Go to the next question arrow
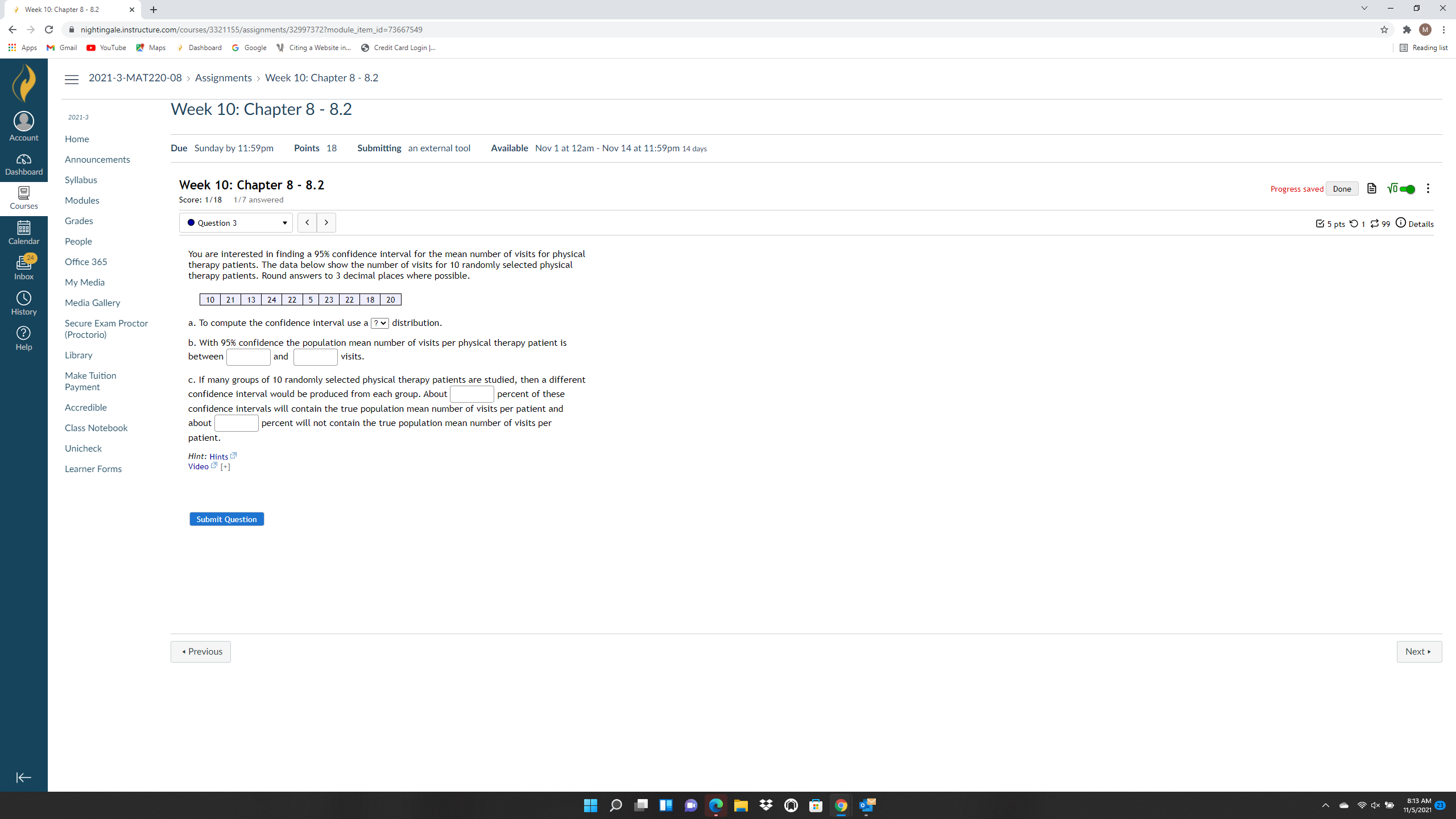 pyautogui.click(x=326, y=223)
